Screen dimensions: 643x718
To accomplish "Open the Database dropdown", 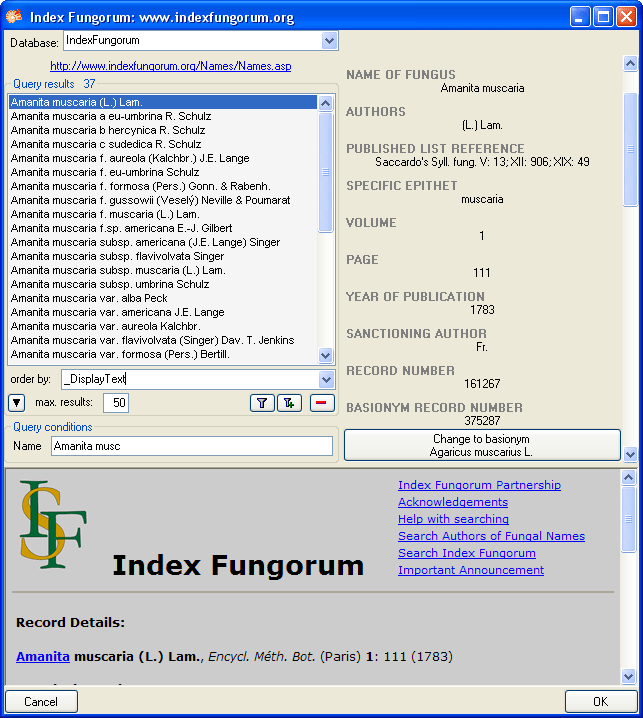I will coord(329,41).
